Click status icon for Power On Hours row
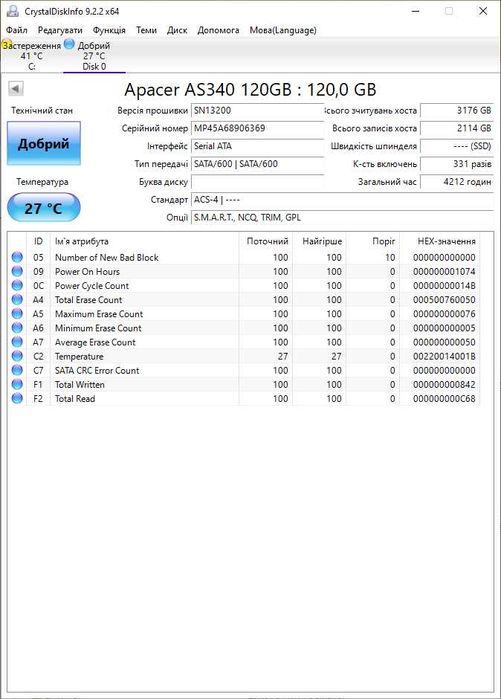 pyautogui.click(x=17, y=271)
